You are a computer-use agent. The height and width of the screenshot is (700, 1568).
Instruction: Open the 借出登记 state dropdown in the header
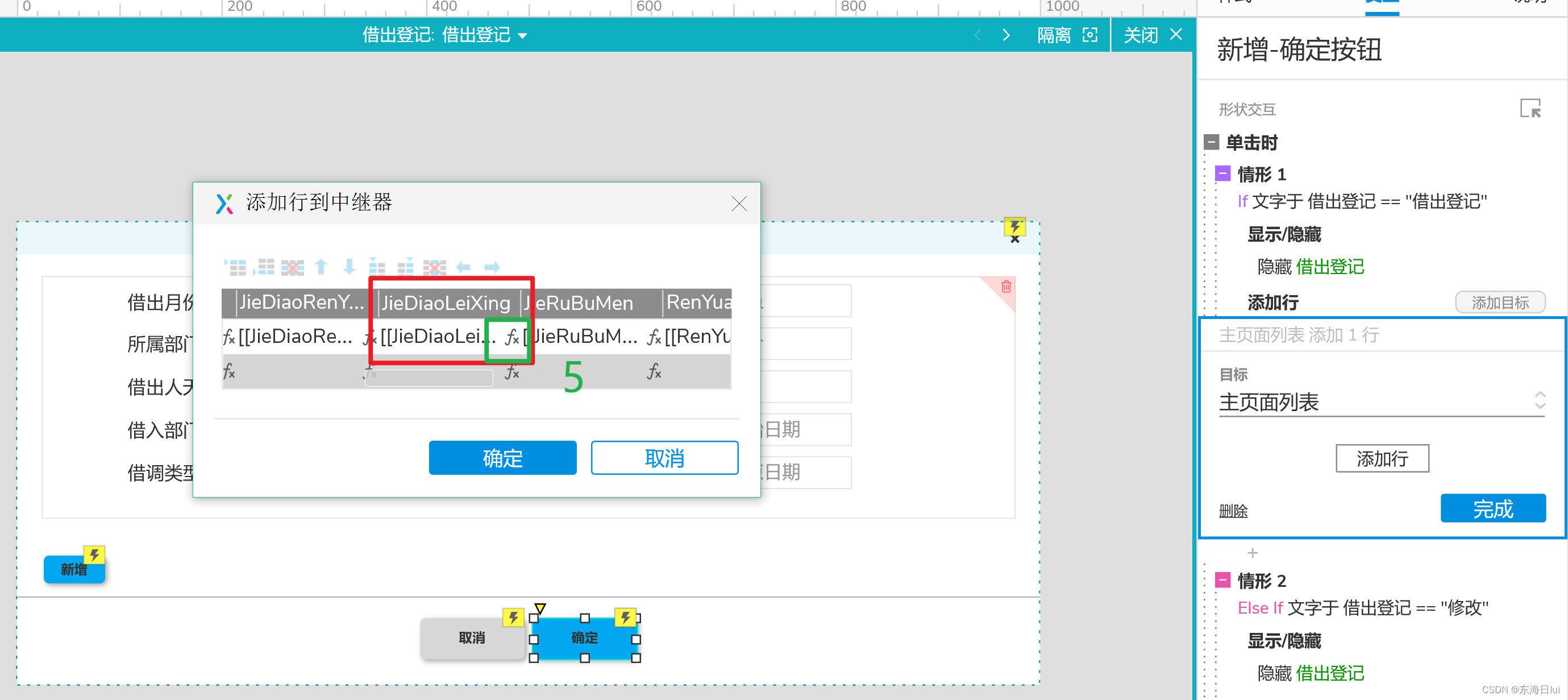pyautogui.click(x=522, y=36)
